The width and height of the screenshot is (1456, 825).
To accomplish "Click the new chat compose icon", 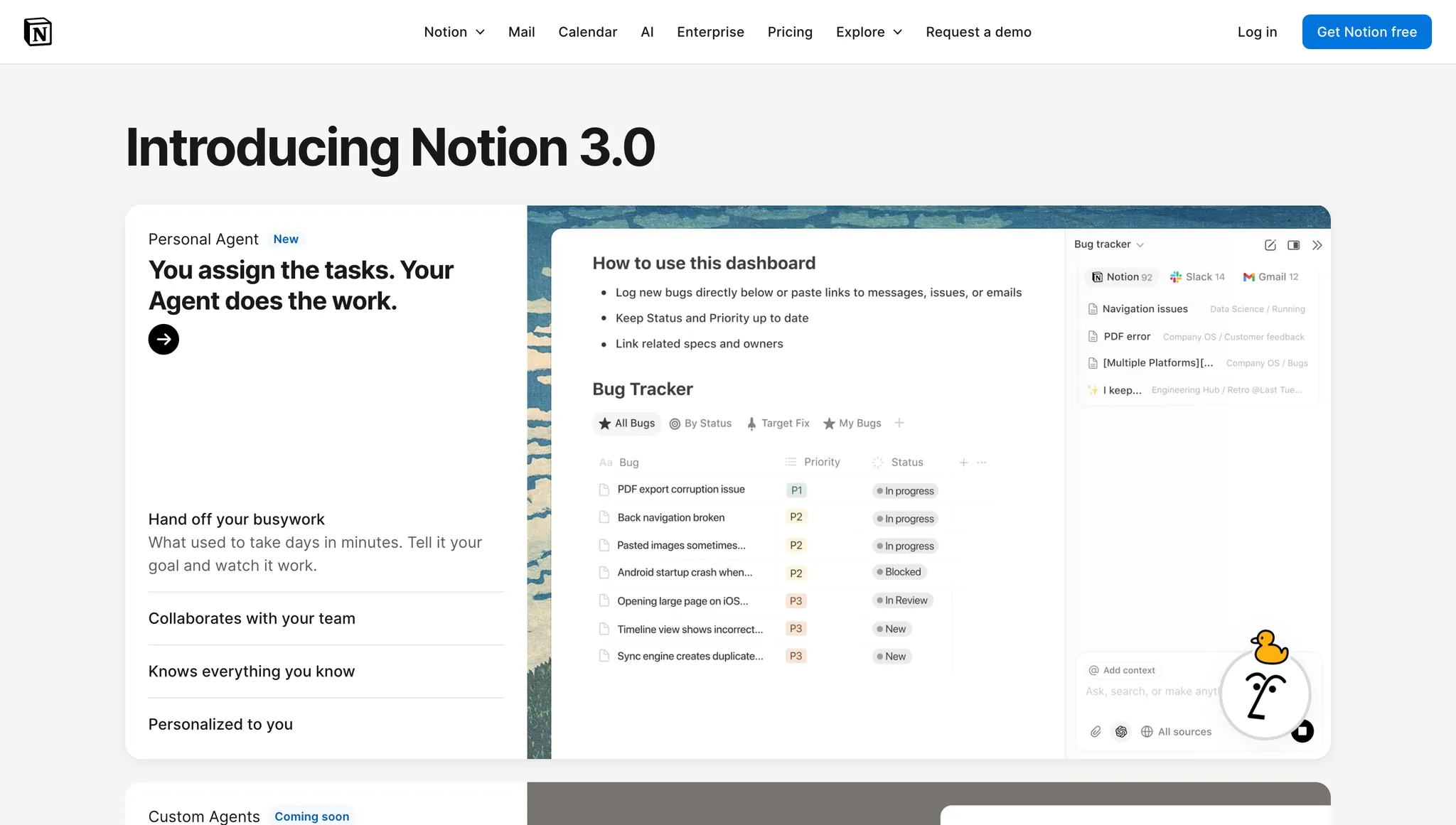I will tap(1270, 245).
